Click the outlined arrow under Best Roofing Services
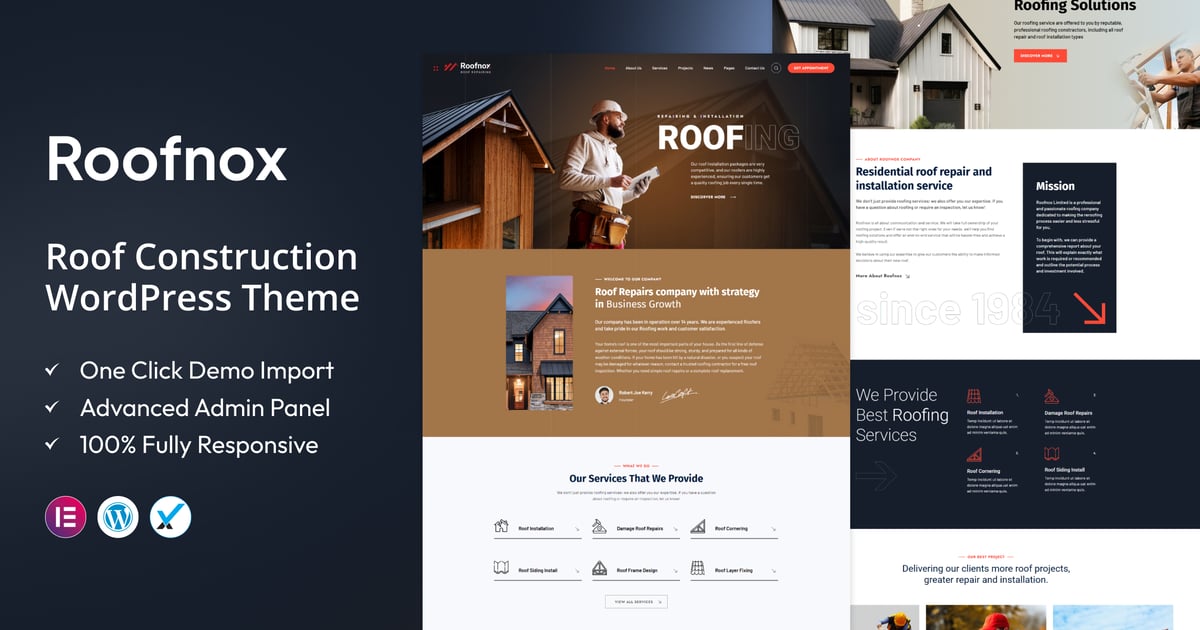The height and width of the screenshot is (630, 1200). coord(876,476)
